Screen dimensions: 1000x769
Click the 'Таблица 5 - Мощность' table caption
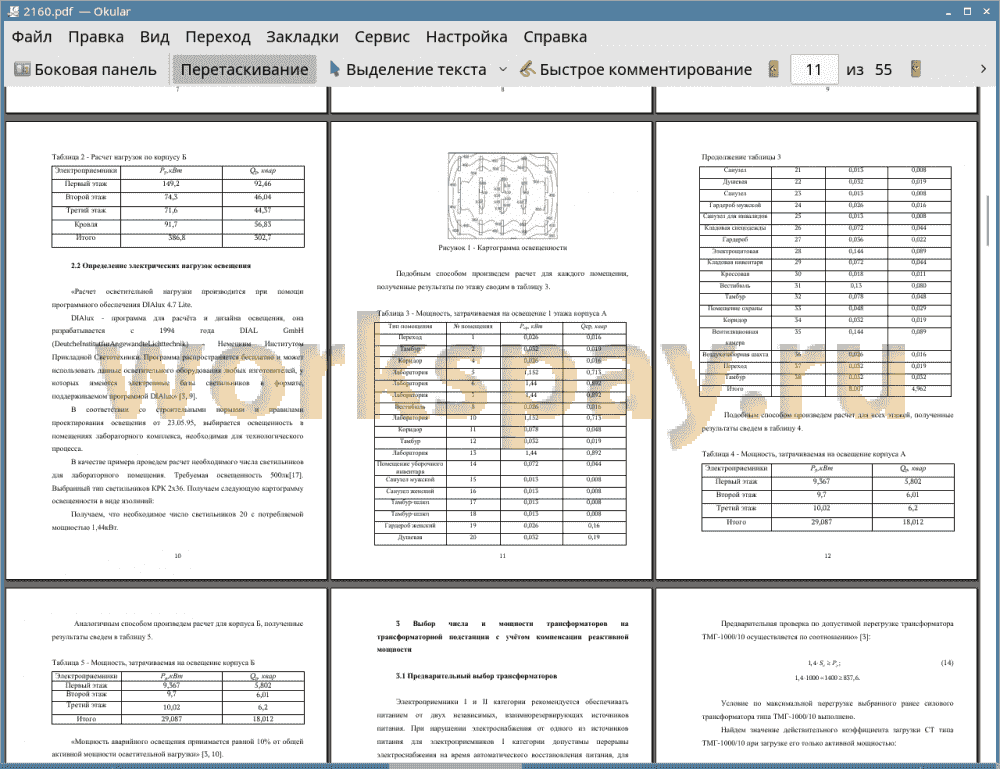click(x=153, y=663)
